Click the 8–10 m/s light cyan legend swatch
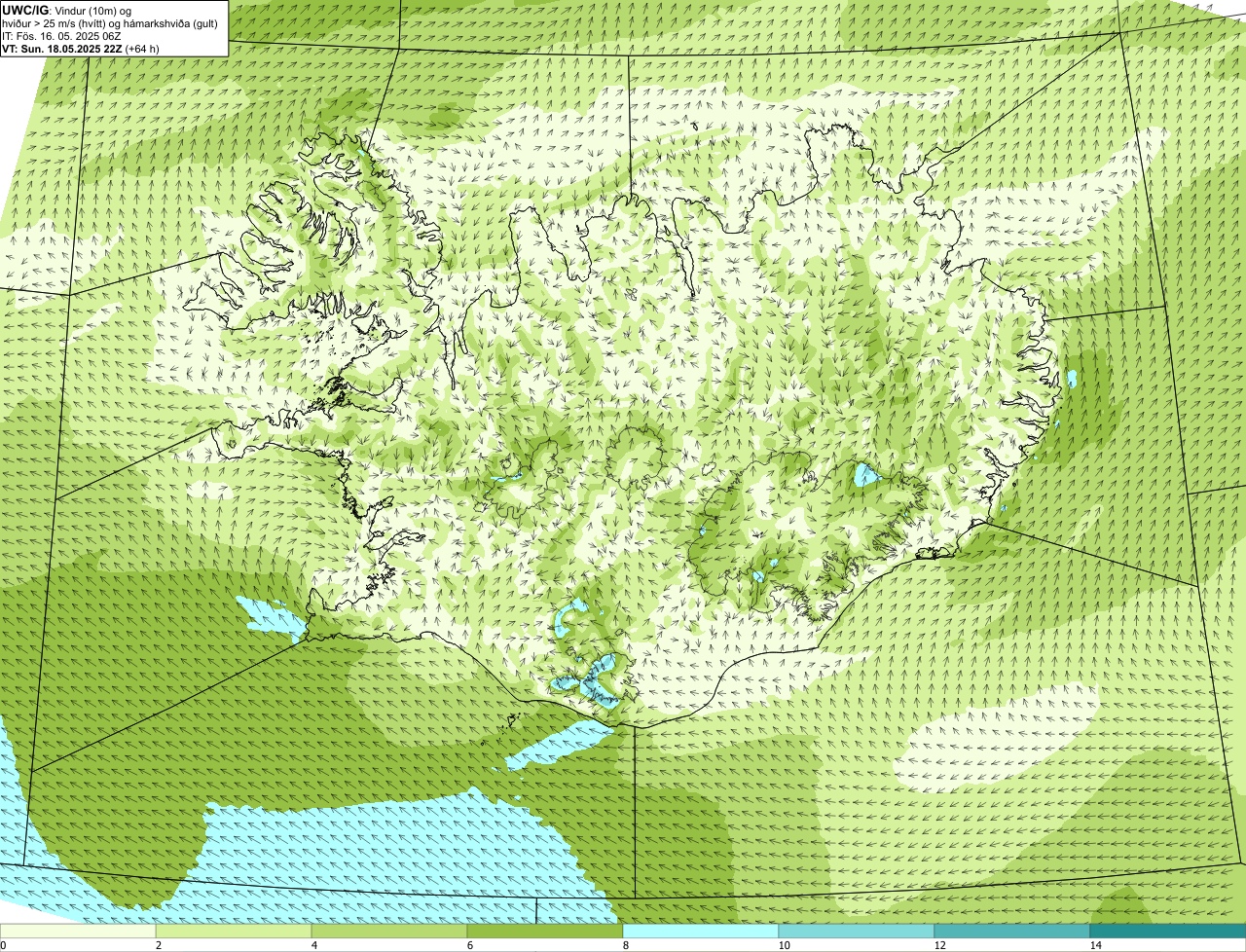This screenshot has width=1246, height=952. tap(701, 931)
